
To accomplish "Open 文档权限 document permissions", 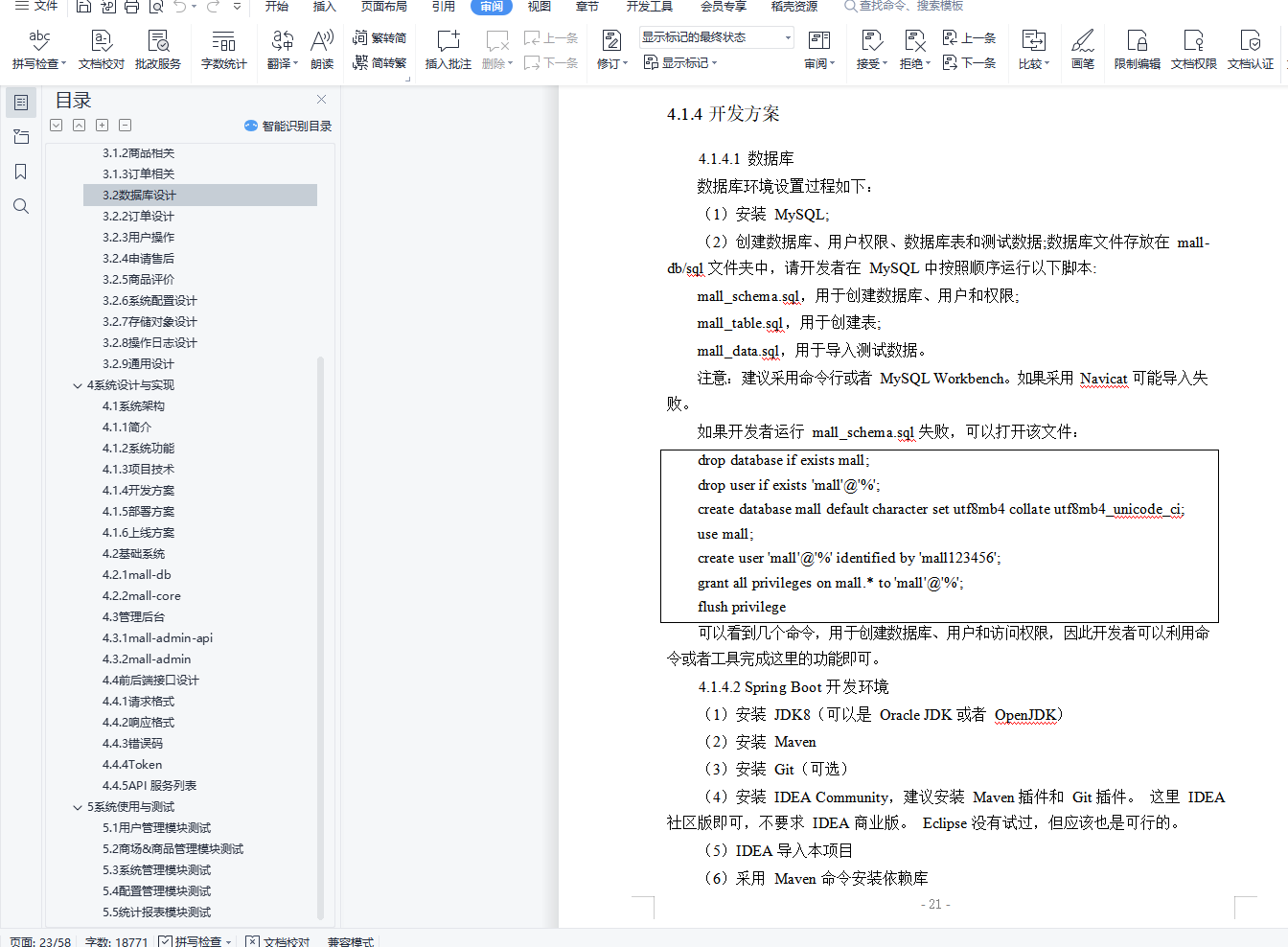I will coord(1194,50).
